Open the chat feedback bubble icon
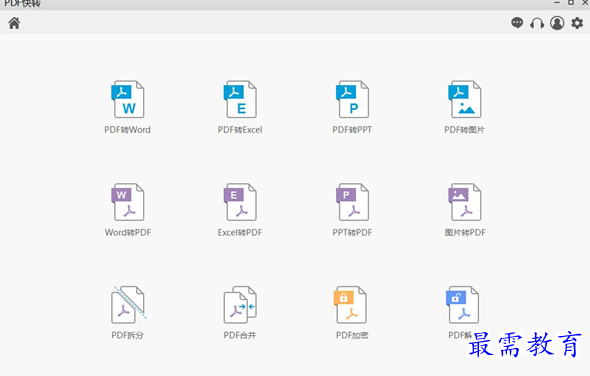The image size is (590, 376). pos(517,23)
